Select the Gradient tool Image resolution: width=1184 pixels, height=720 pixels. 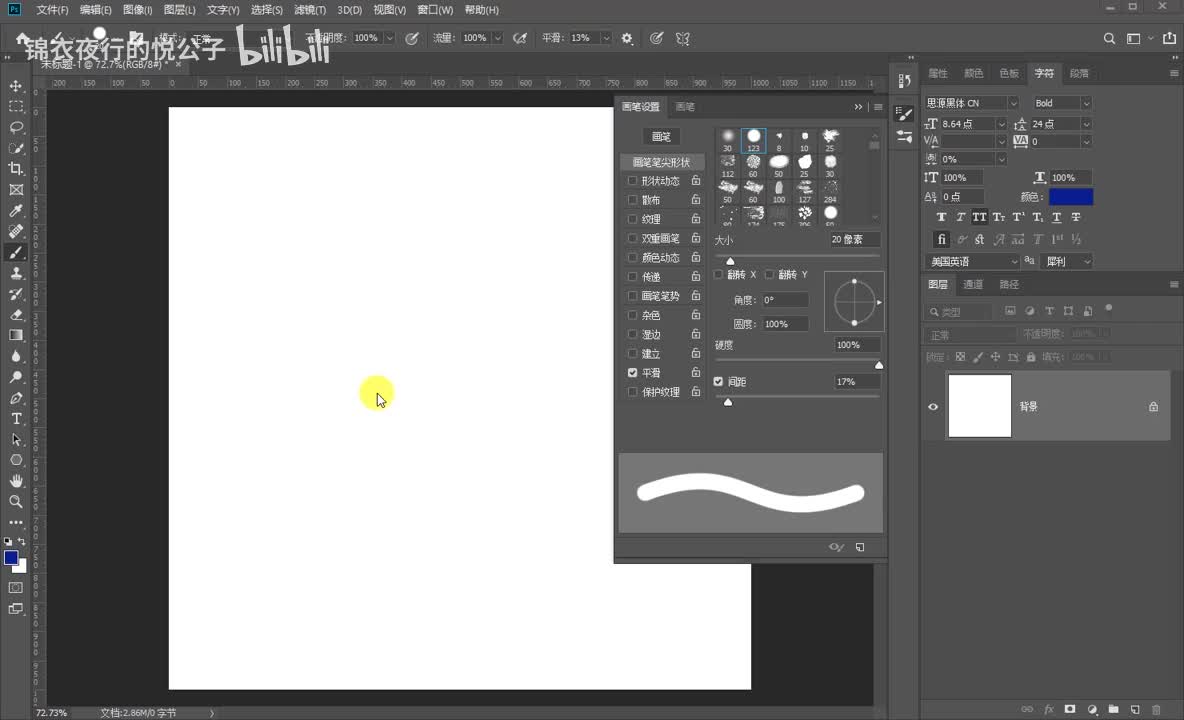[x=16, y=335]
